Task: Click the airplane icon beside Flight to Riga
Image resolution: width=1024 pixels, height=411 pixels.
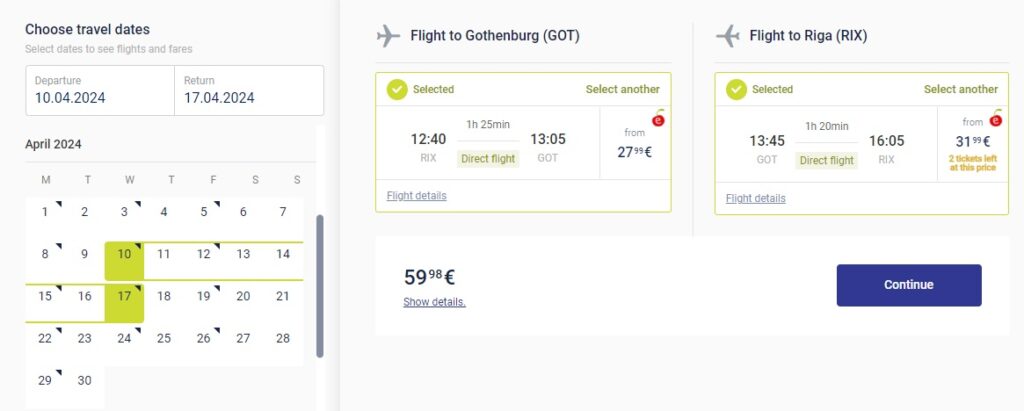Action: point(728,36)
